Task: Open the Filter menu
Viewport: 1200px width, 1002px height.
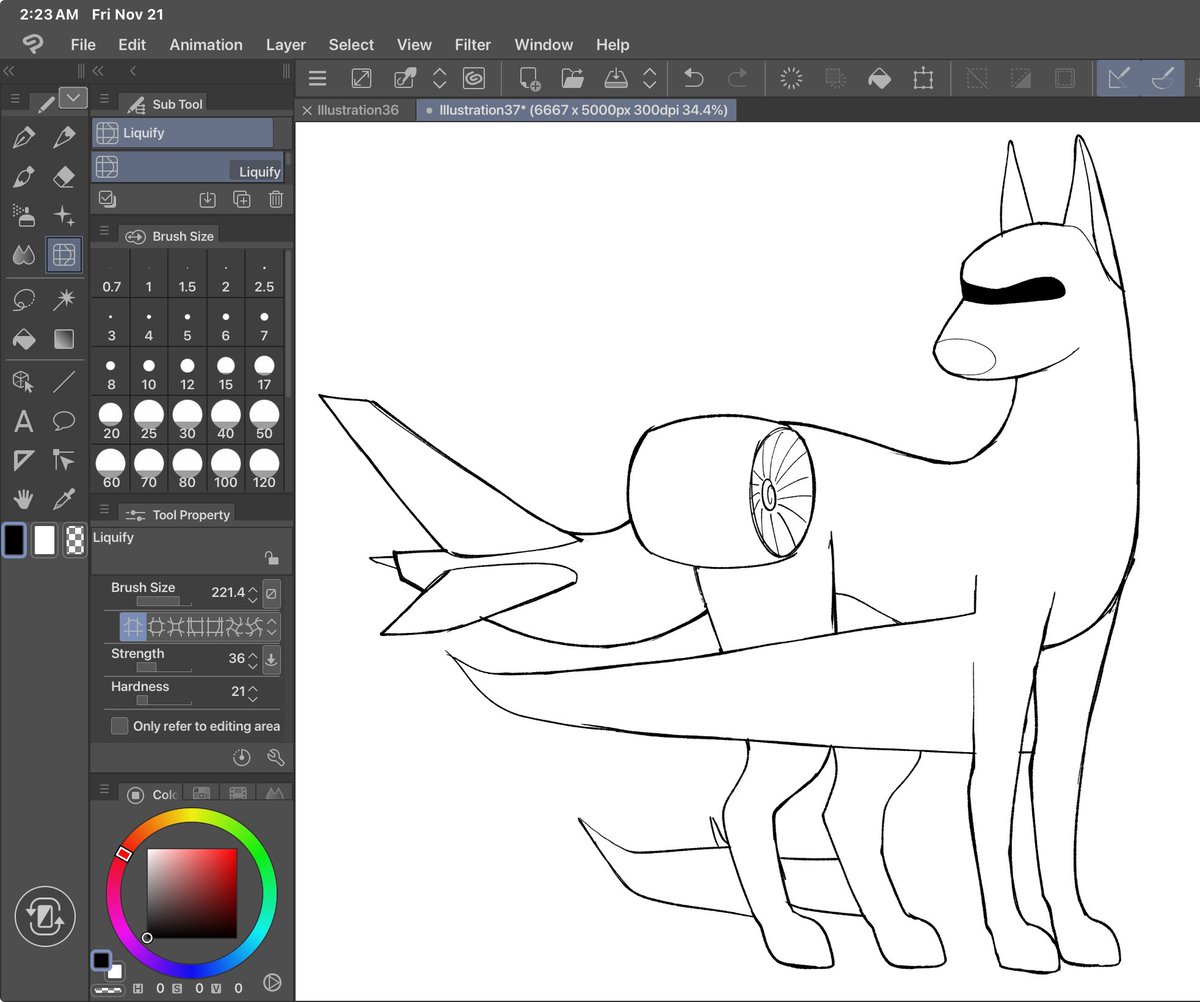Action: click(472, 44)
